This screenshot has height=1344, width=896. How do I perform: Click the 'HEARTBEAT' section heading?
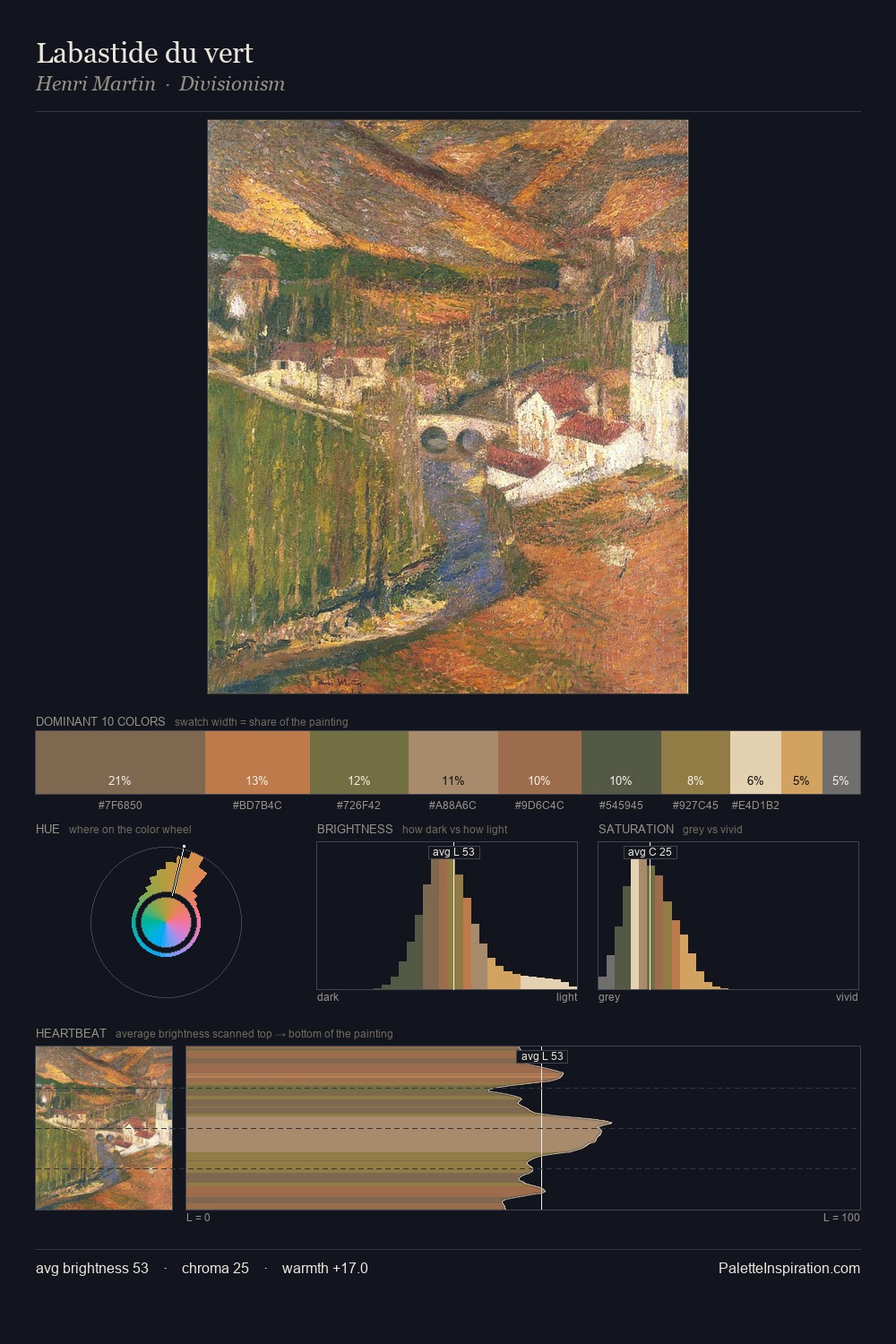click(71, 1033)
